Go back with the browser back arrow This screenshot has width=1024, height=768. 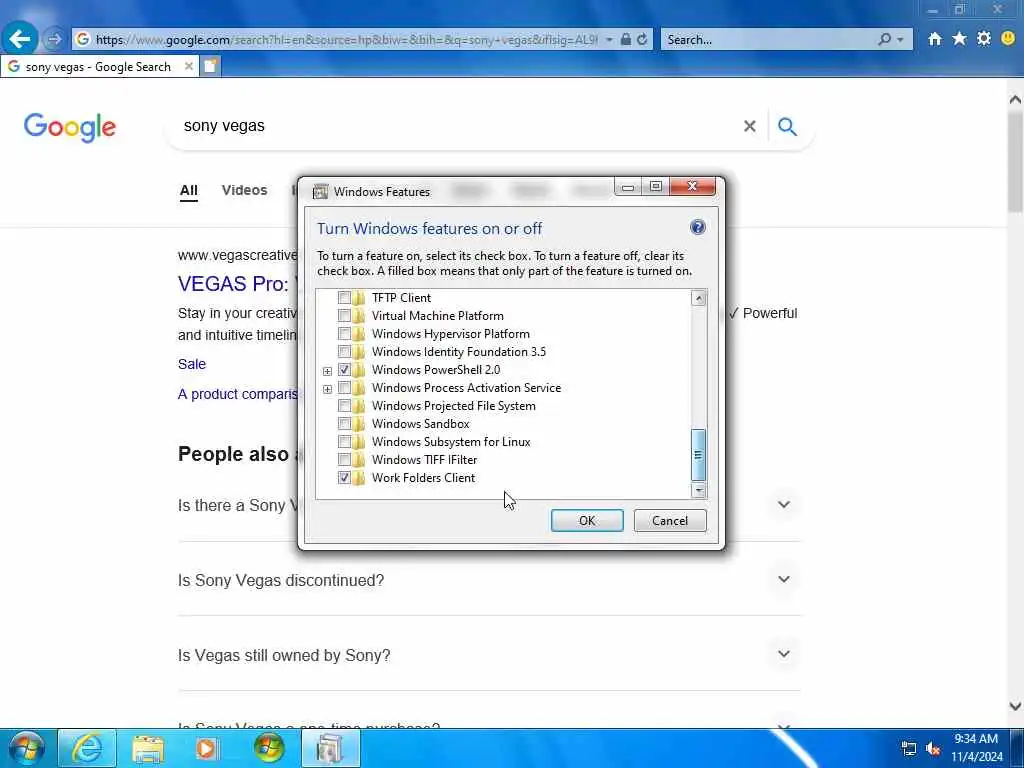point(20,39)
